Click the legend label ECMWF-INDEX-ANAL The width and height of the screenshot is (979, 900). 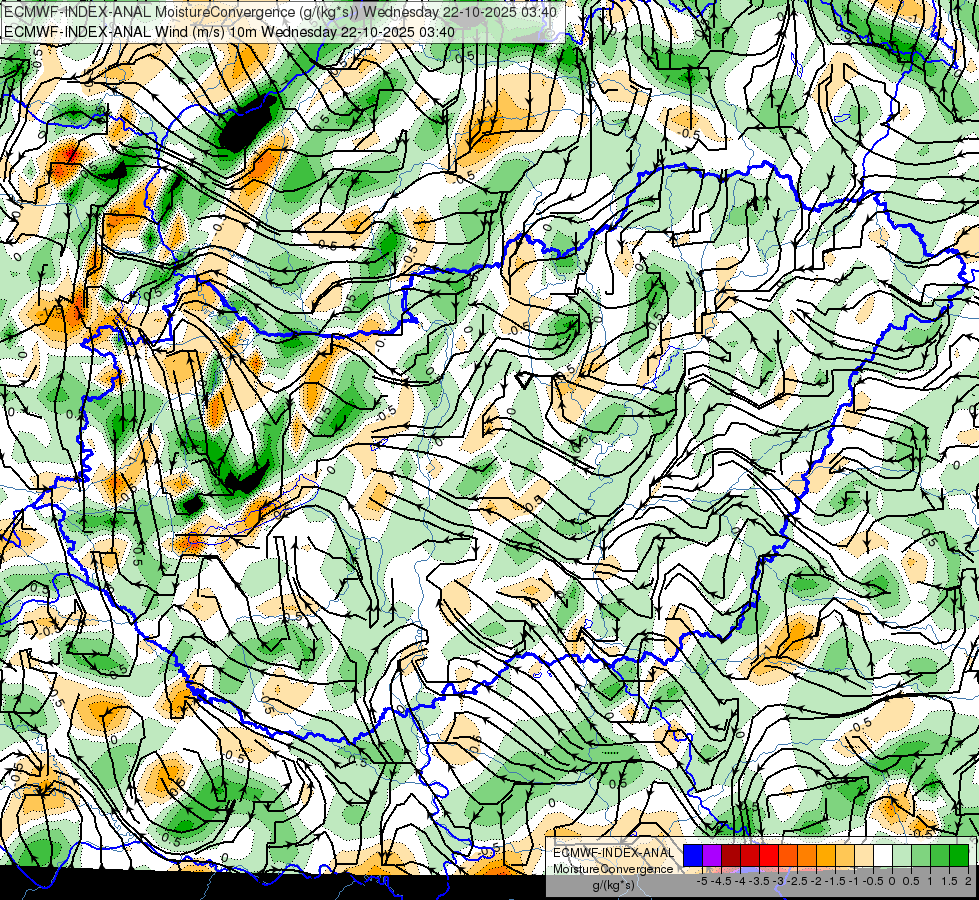click(614, 853)
